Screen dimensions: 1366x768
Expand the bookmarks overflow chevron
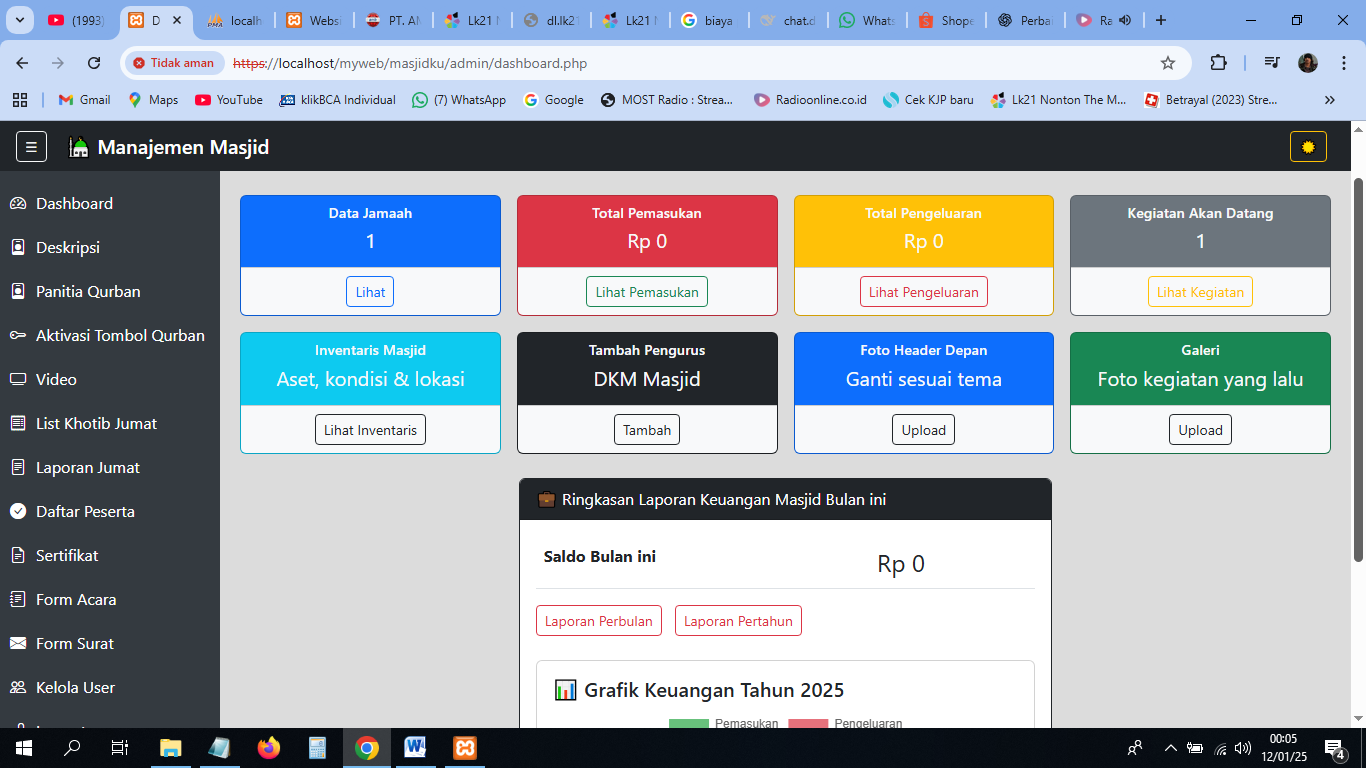tap(1329, 100)
